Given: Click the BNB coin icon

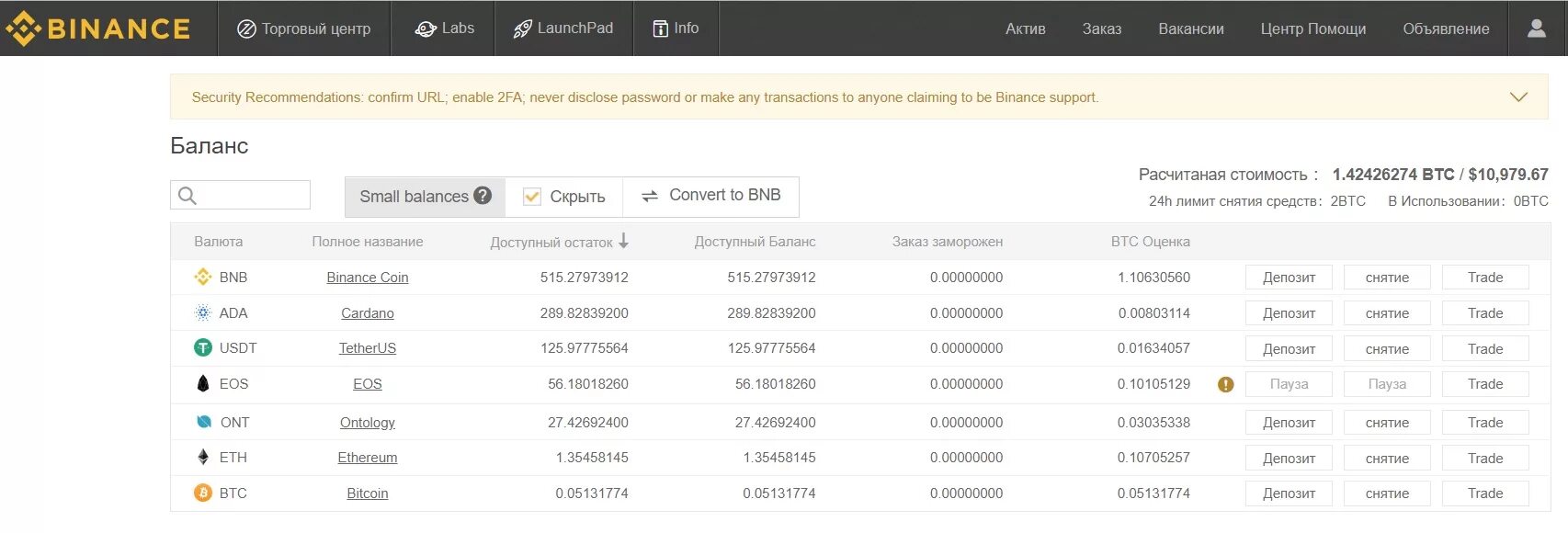Looking at the screenshot, I should coord(203,277).
